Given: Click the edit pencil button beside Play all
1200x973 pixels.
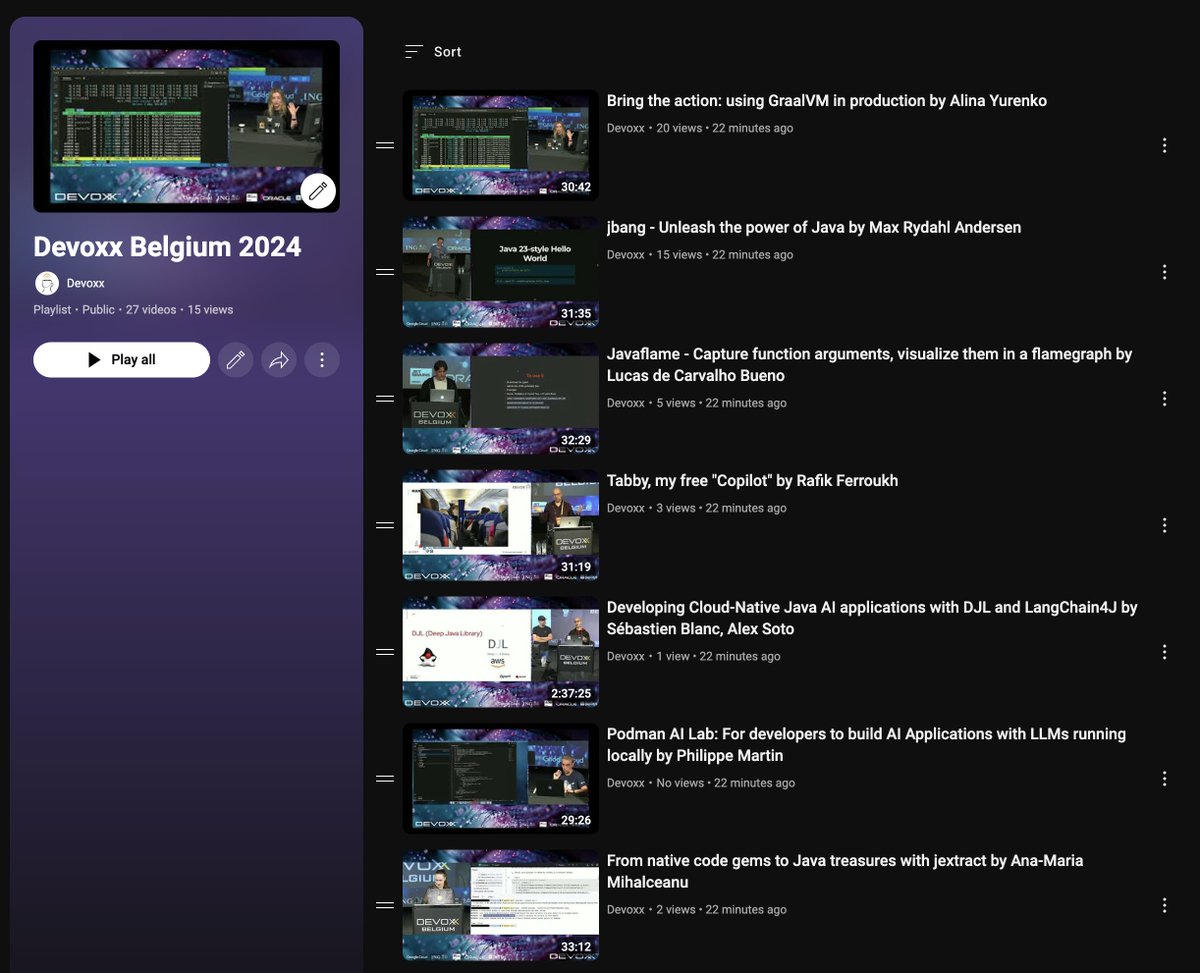Looking at the screenshot, I should coord(236,360).
